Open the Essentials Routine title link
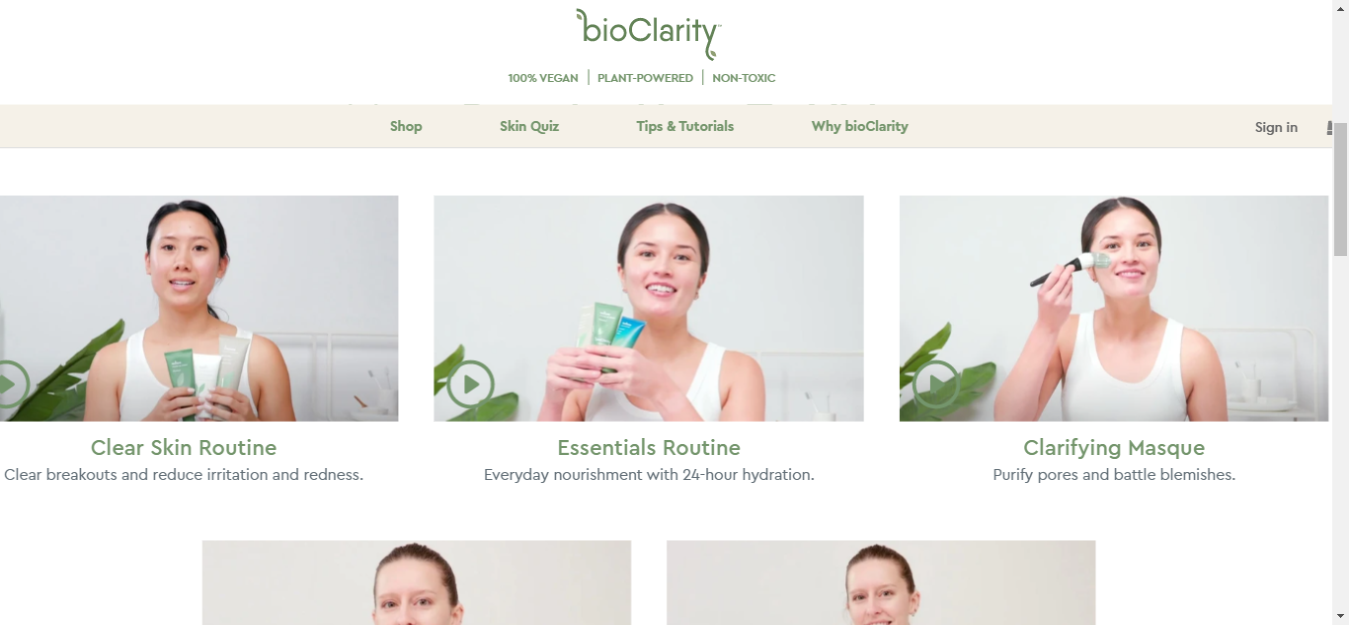 point(649,448)
